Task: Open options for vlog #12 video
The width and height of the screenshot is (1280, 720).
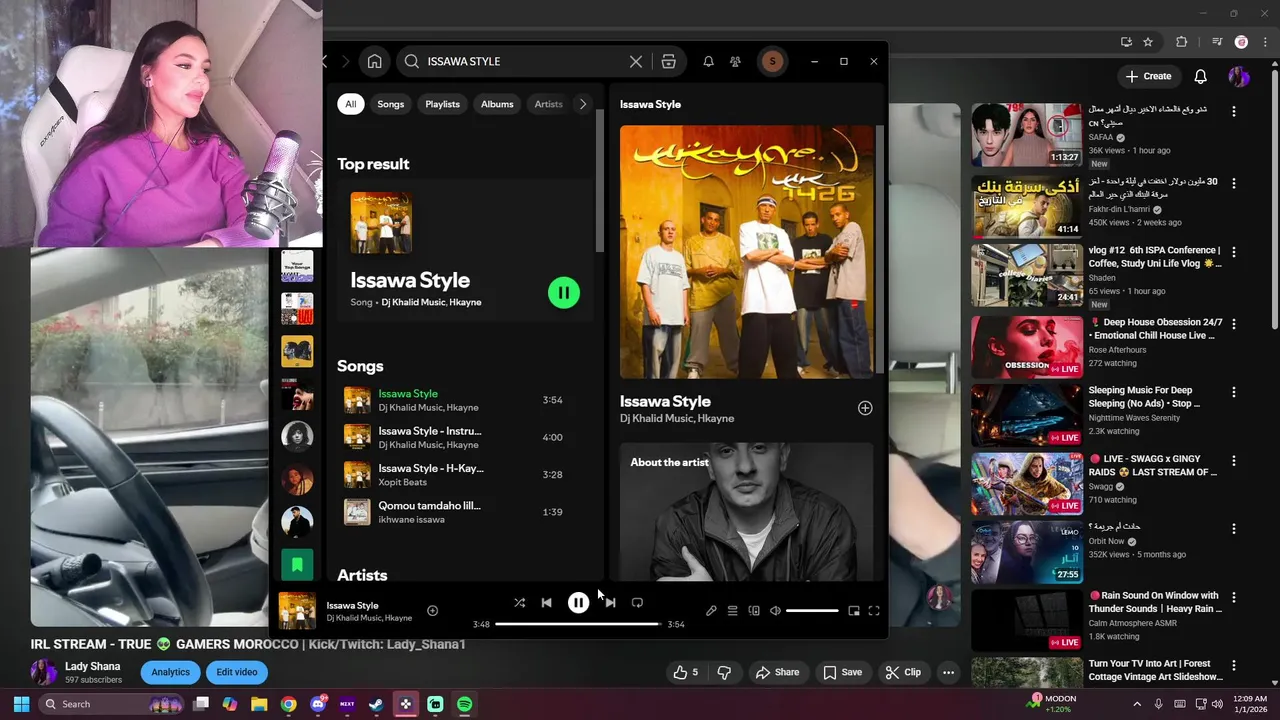Action: (1234, 252)
